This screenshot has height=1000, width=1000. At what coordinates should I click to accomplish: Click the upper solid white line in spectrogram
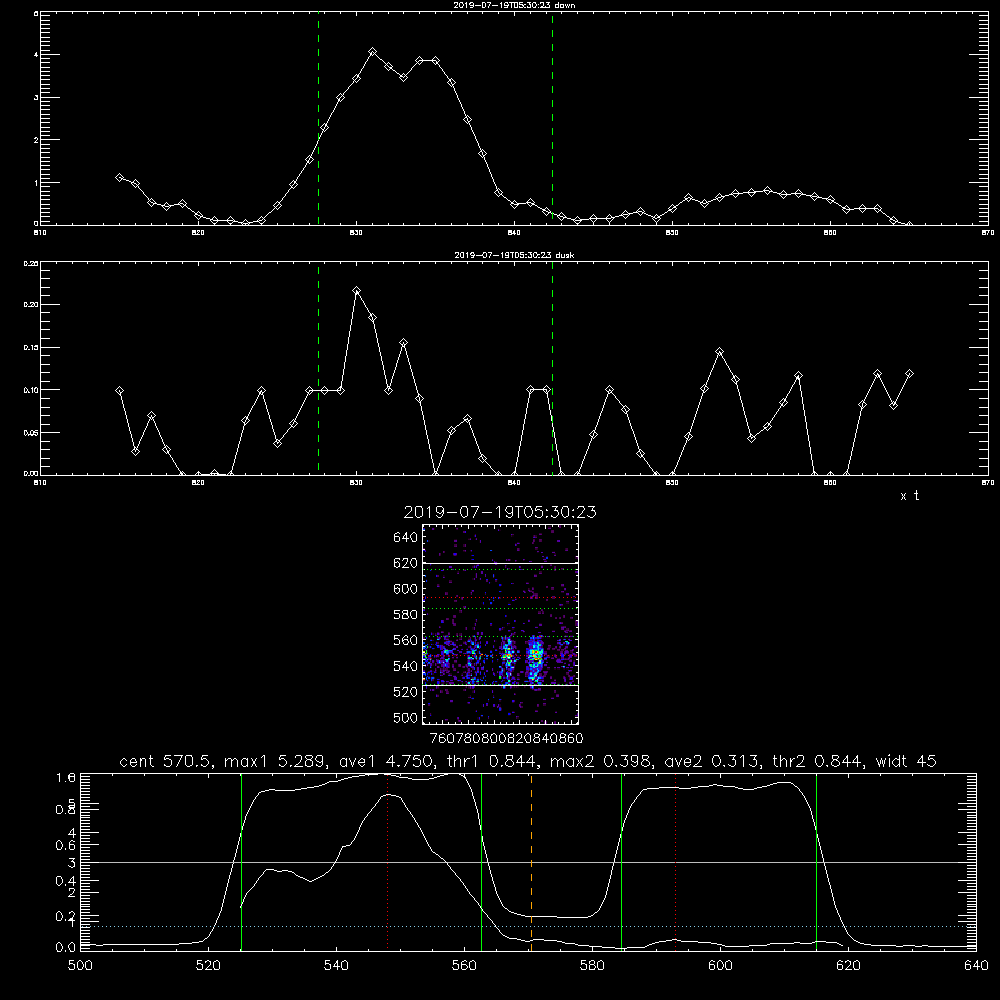pyautogui.click(x=501, y=563)
